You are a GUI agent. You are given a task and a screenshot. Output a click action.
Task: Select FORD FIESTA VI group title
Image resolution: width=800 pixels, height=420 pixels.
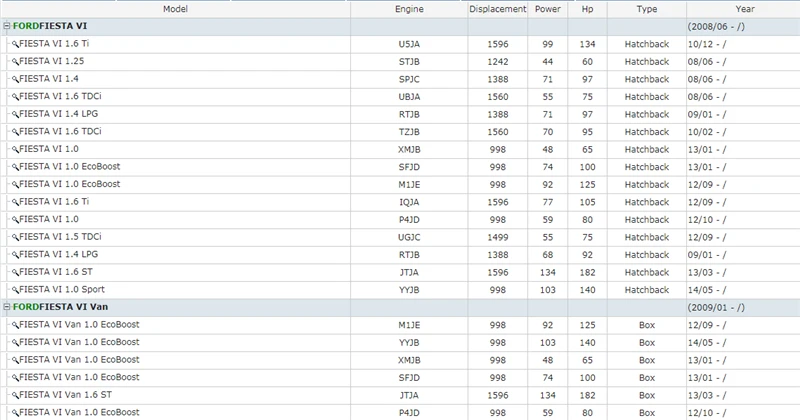[50, 26]
